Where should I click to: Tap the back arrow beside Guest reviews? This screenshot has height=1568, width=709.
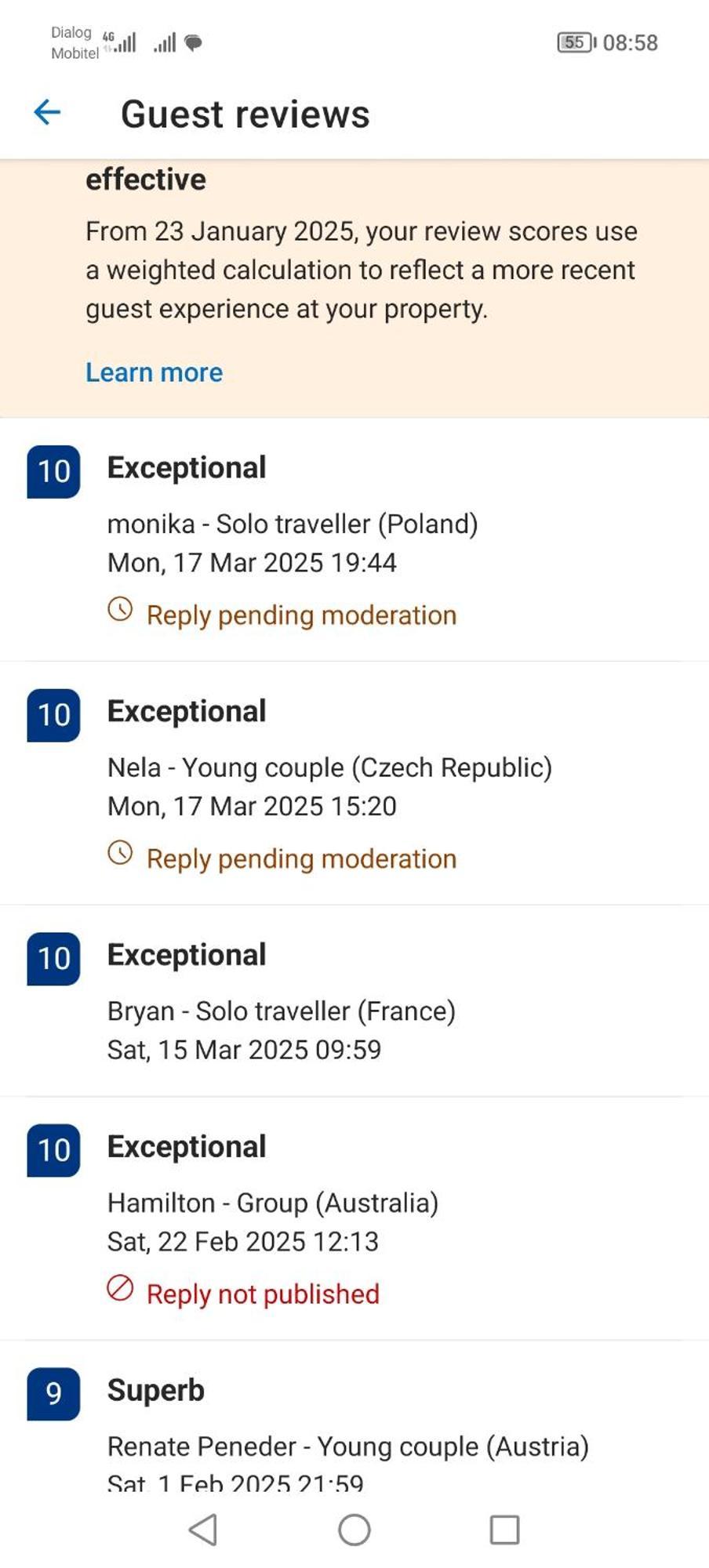pyautogui.click(x=47, y=113)
